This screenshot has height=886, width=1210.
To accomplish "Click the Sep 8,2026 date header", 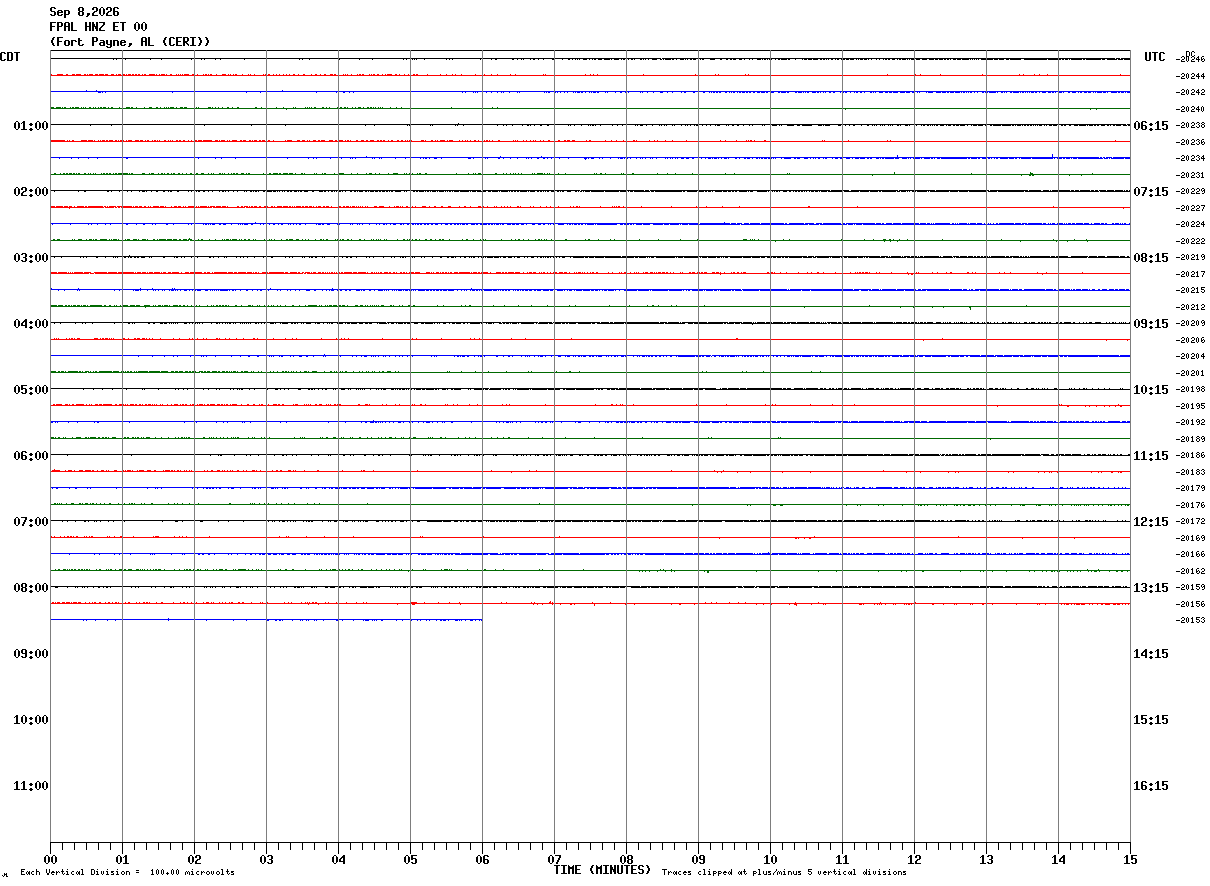I will [84, 12].
